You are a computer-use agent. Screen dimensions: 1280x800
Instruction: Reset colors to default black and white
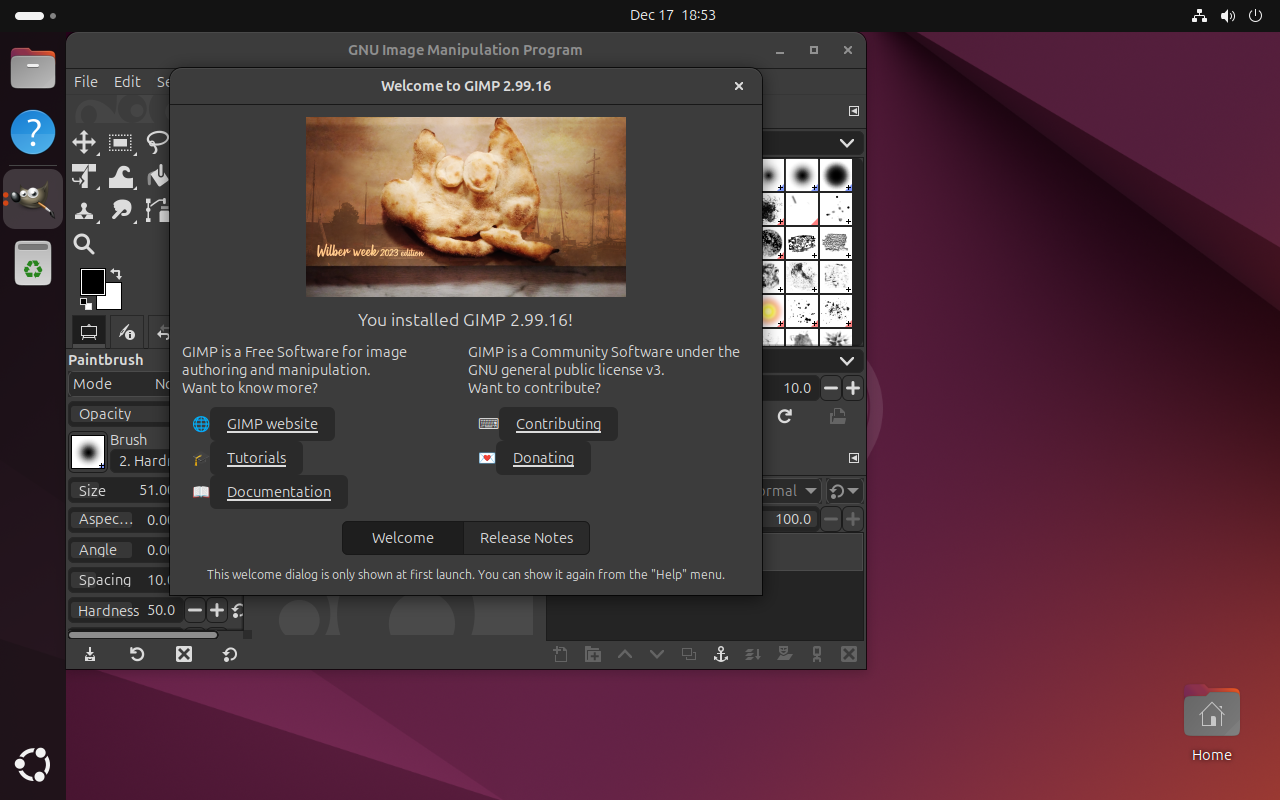86,303
